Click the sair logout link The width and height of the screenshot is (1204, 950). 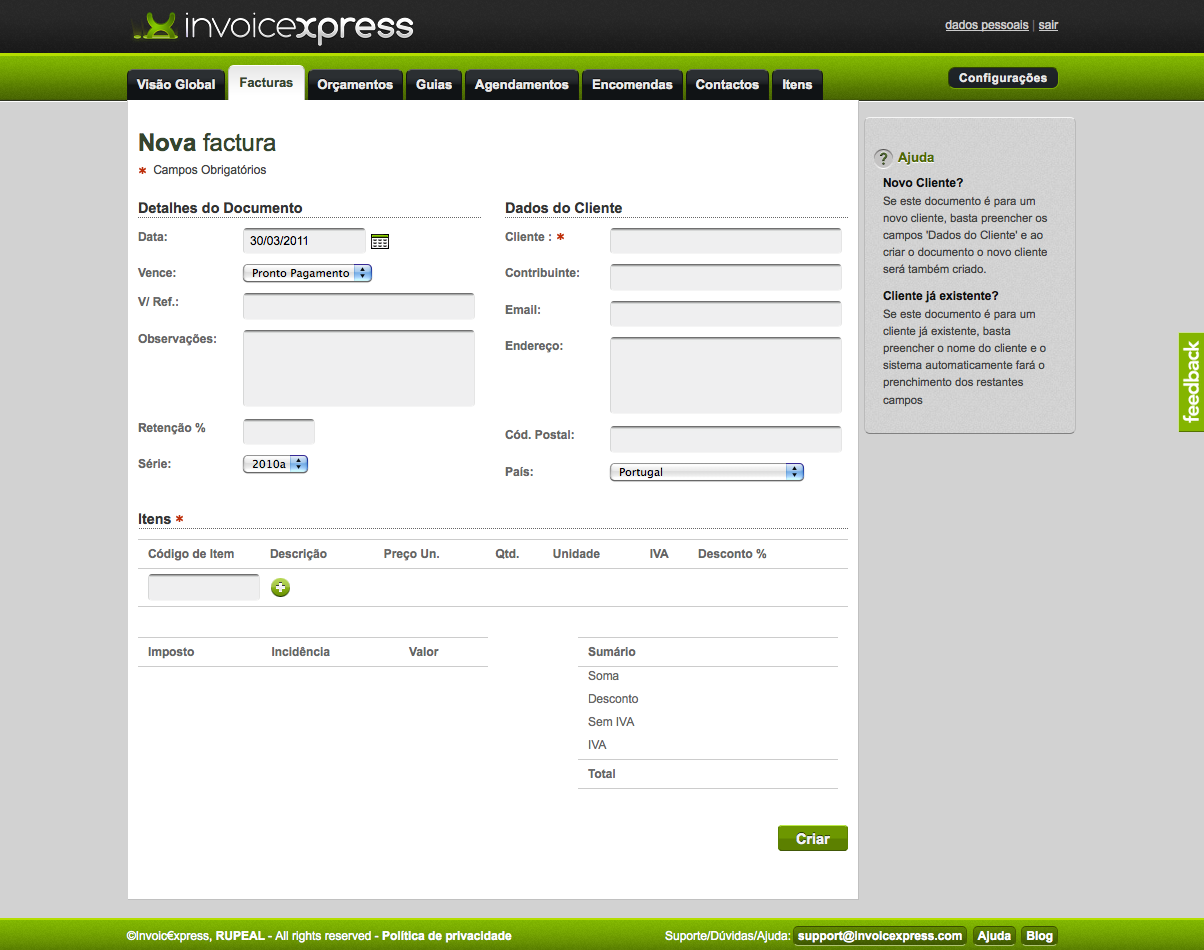(1048, 25)
